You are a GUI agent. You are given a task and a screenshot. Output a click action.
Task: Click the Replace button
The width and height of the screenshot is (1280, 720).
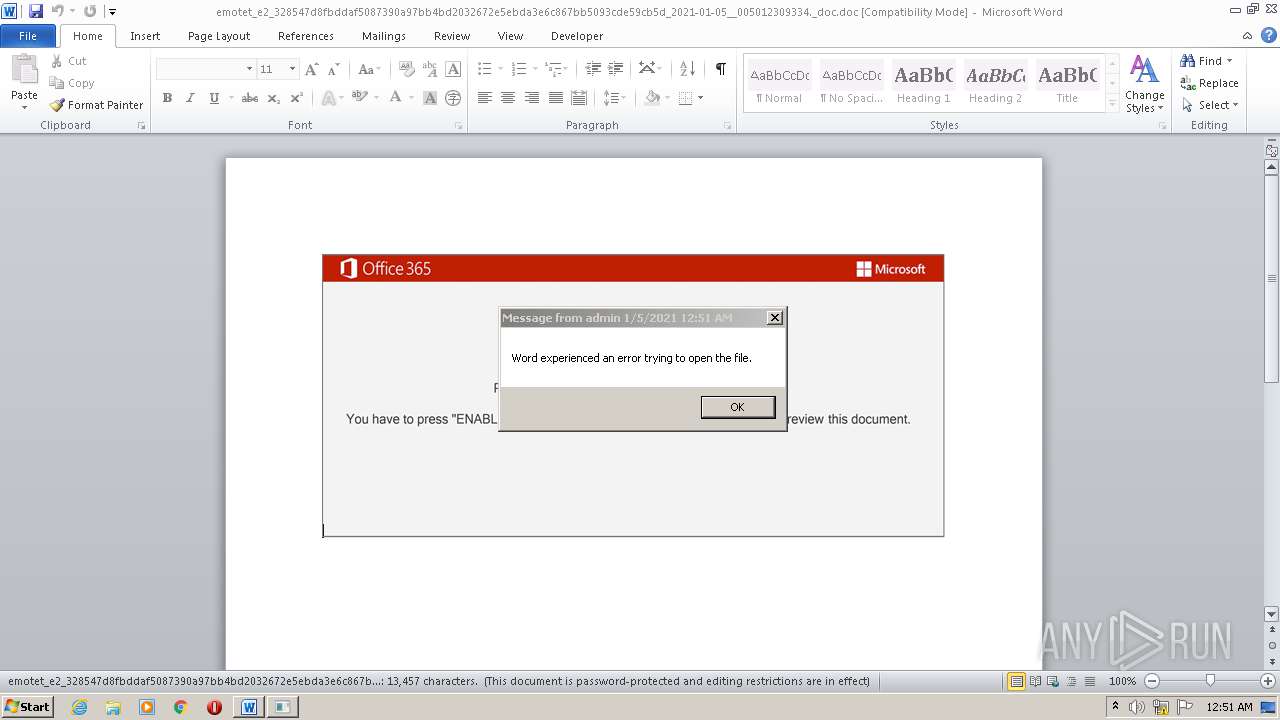point(1209,83)
